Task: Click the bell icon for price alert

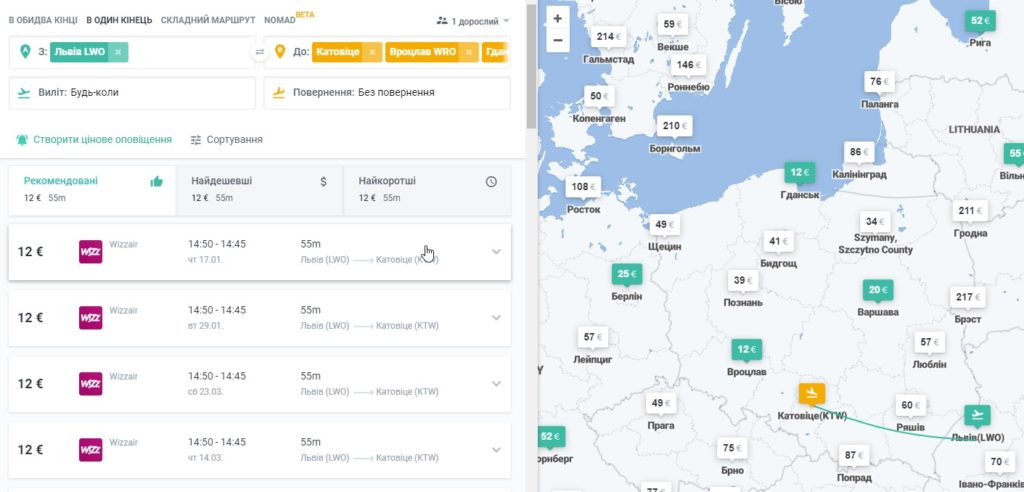Action: pyautogui.click(x=22, y=140)
